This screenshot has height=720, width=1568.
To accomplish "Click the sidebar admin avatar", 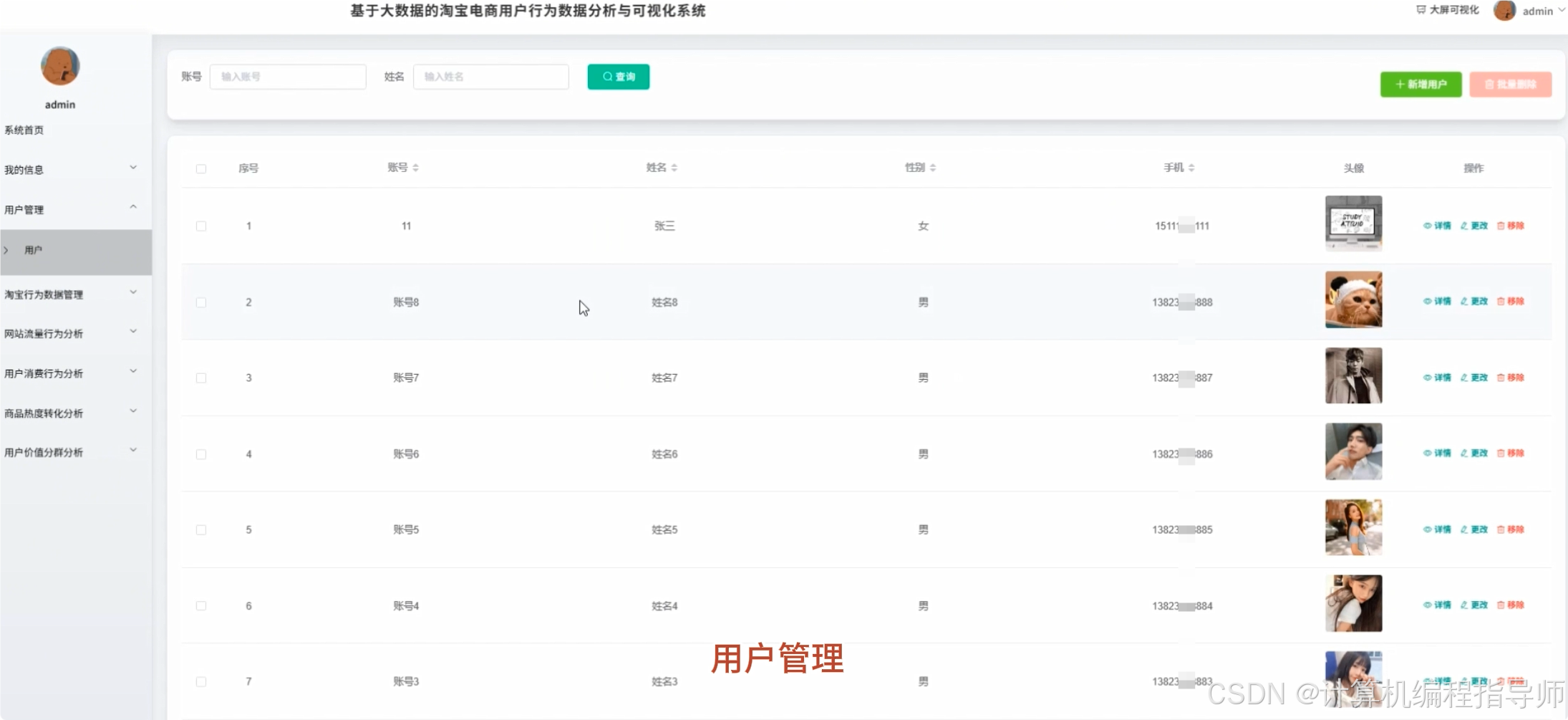I will [x=60, y=66].
